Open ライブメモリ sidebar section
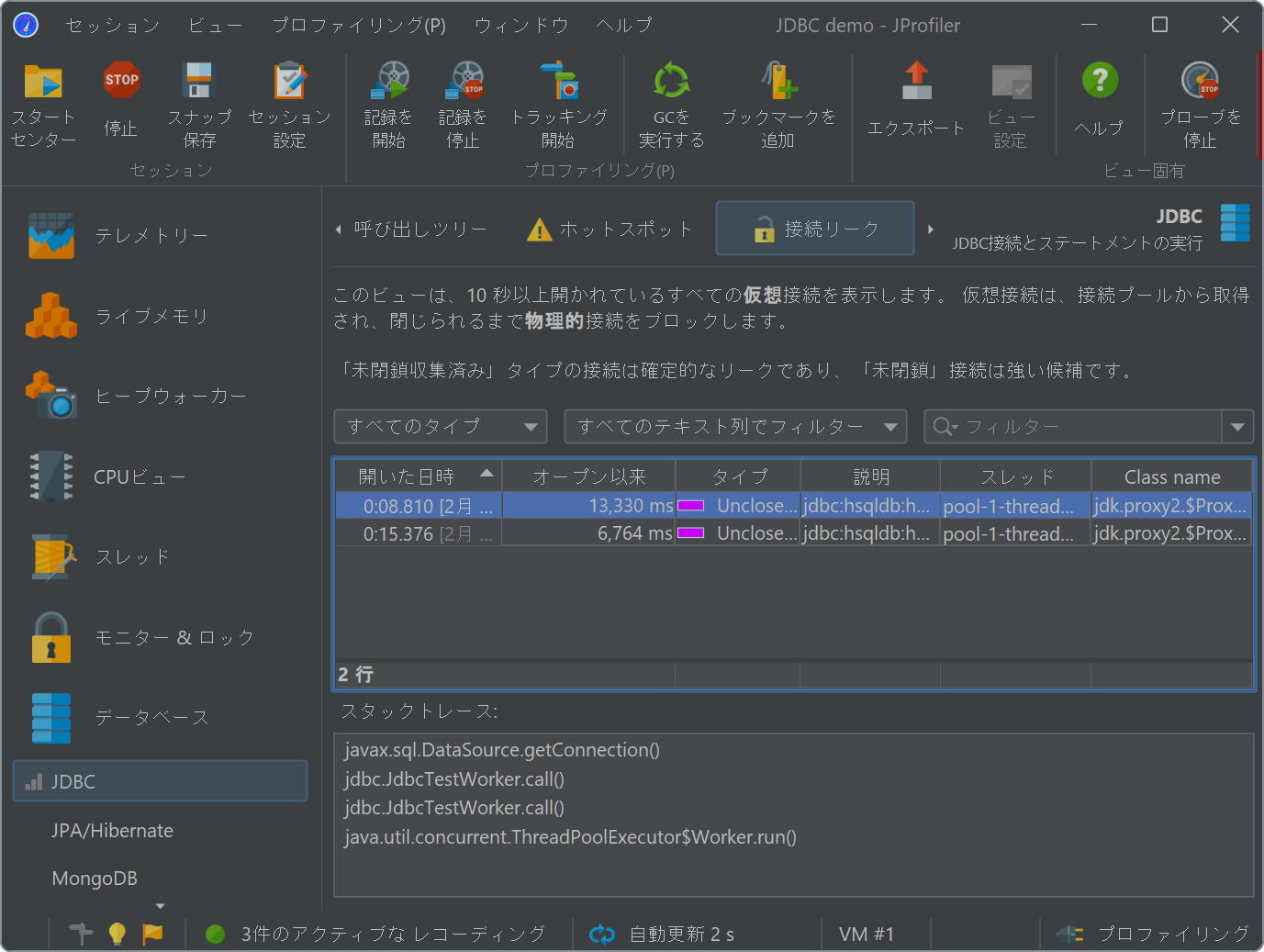1264x952 pixels. [161, 317]
